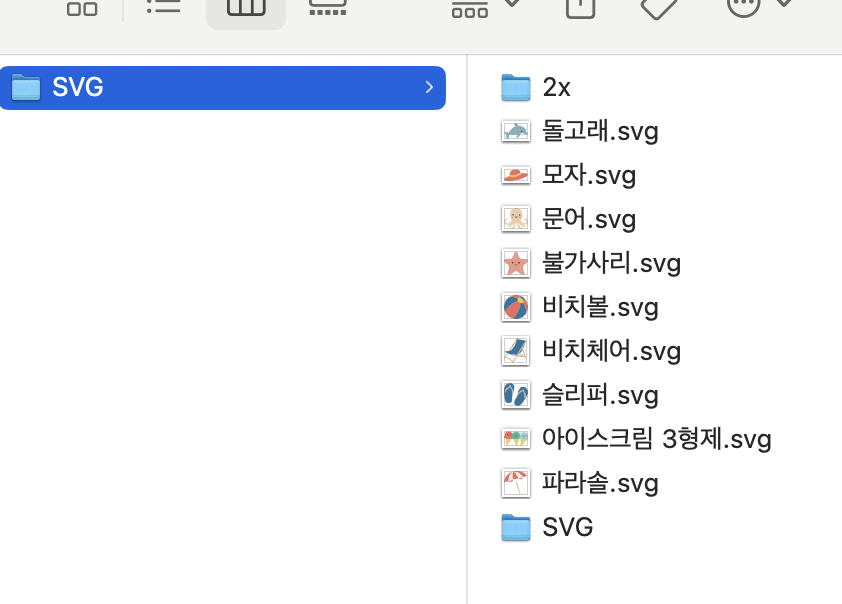Click the beach chair thumbnail icon
The image size is (842, 604).
[516, 351]
